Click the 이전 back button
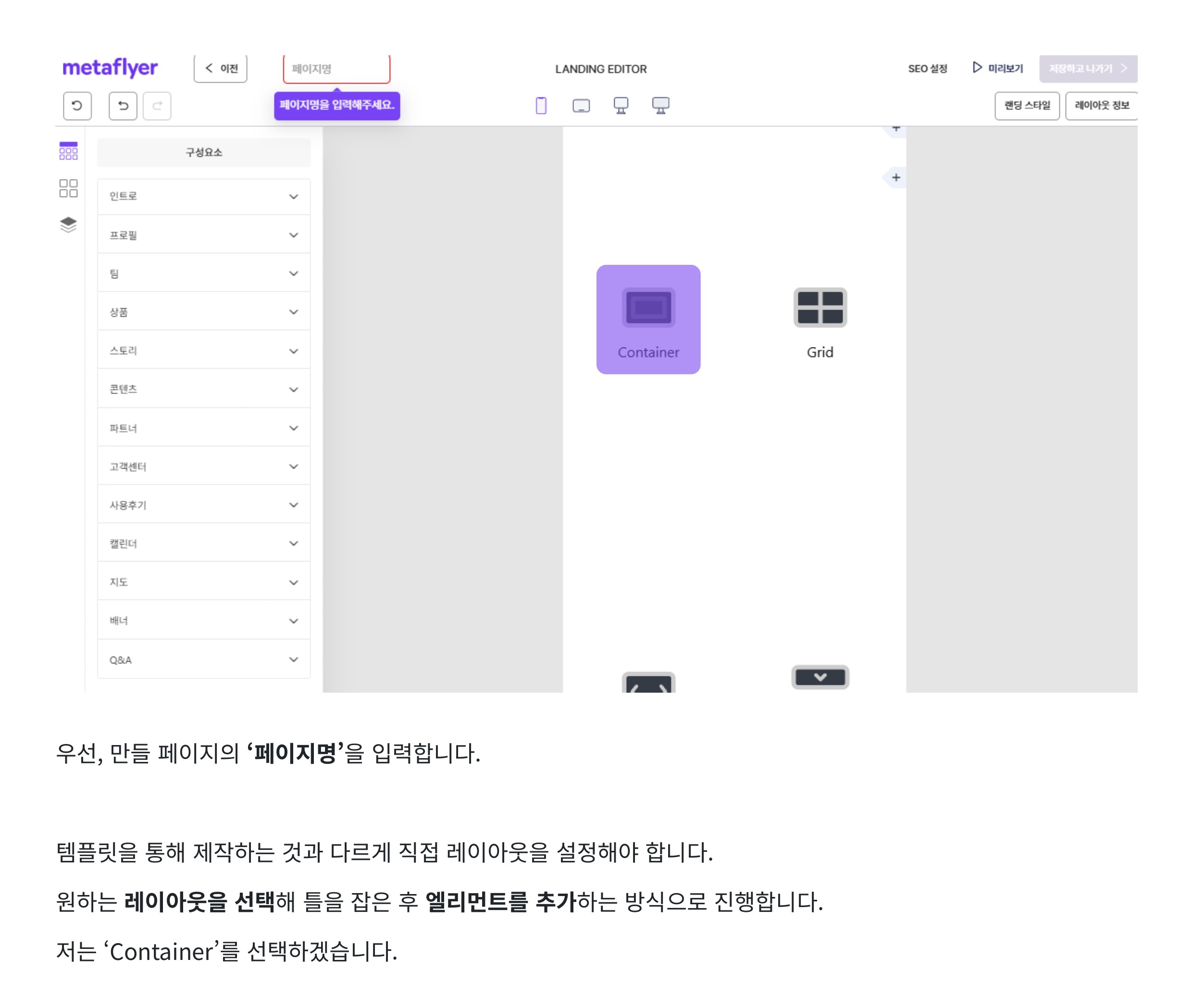Image resolution: width=1193 pixels, height=1008 pixels. pos(221,69)
